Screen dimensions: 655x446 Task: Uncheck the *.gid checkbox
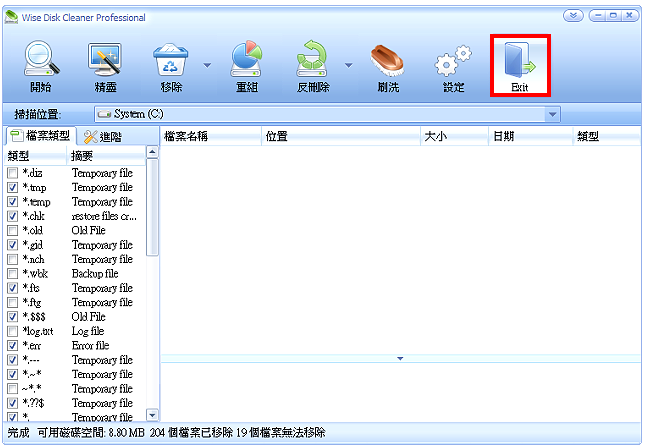[x=13, y=244]
